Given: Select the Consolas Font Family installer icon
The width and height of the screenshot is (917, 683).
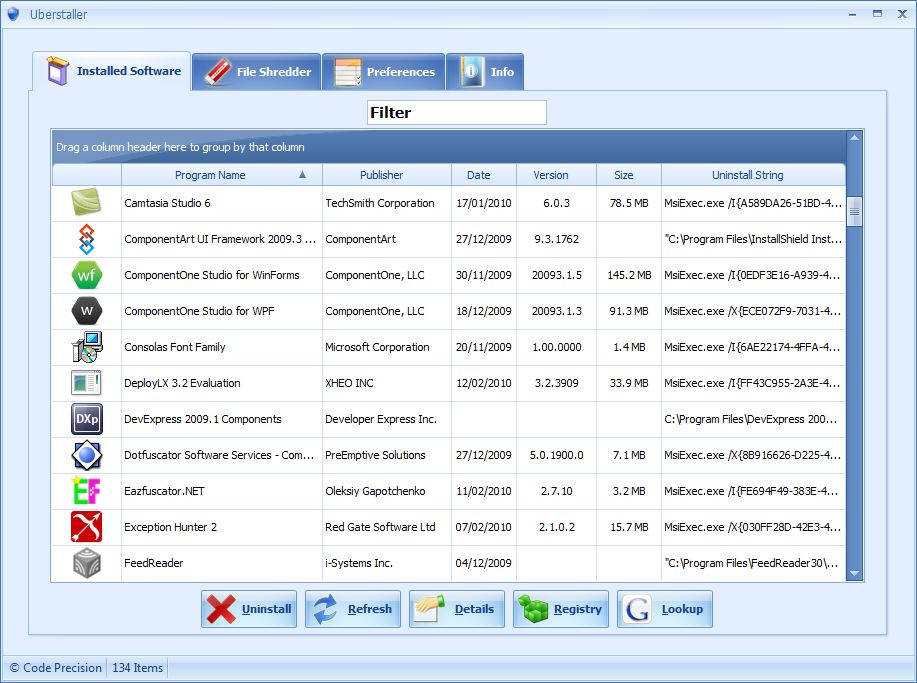Looking at the screenshot, I should click(x=87, y=347).
